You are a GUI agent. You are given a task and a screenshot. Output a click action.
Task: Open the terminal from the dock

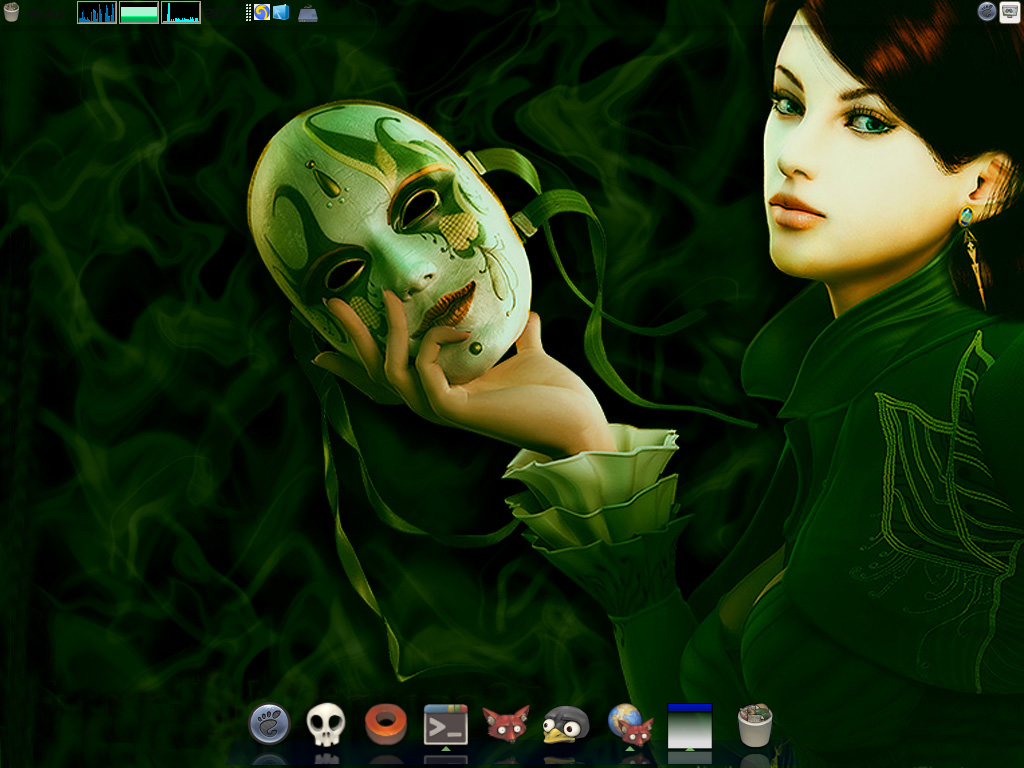(x=445, y=724)
